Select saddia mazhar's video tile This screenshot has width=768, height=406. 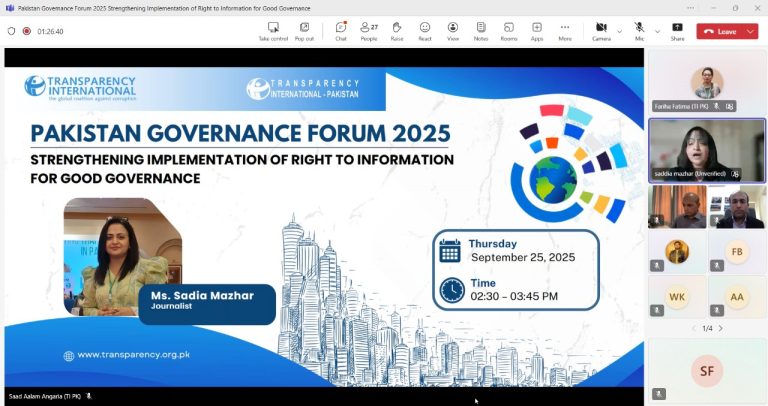tap(708, 150)
